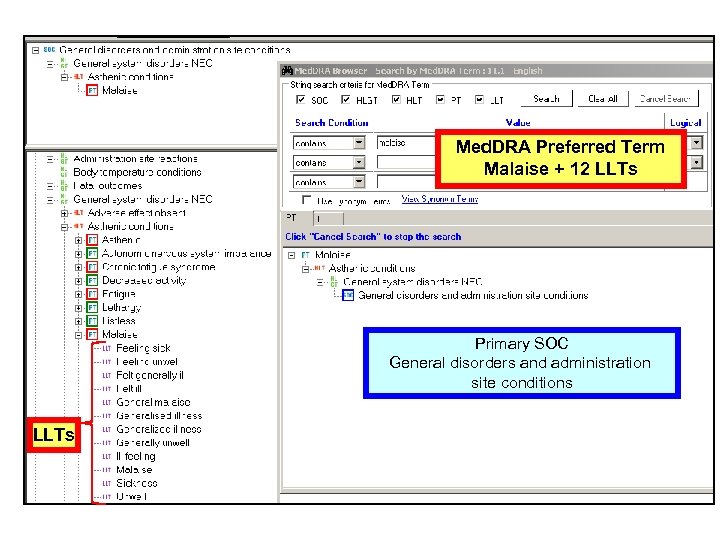Click the PT icon beside top Malaise
720x540 pixels.
click(92, 90)
